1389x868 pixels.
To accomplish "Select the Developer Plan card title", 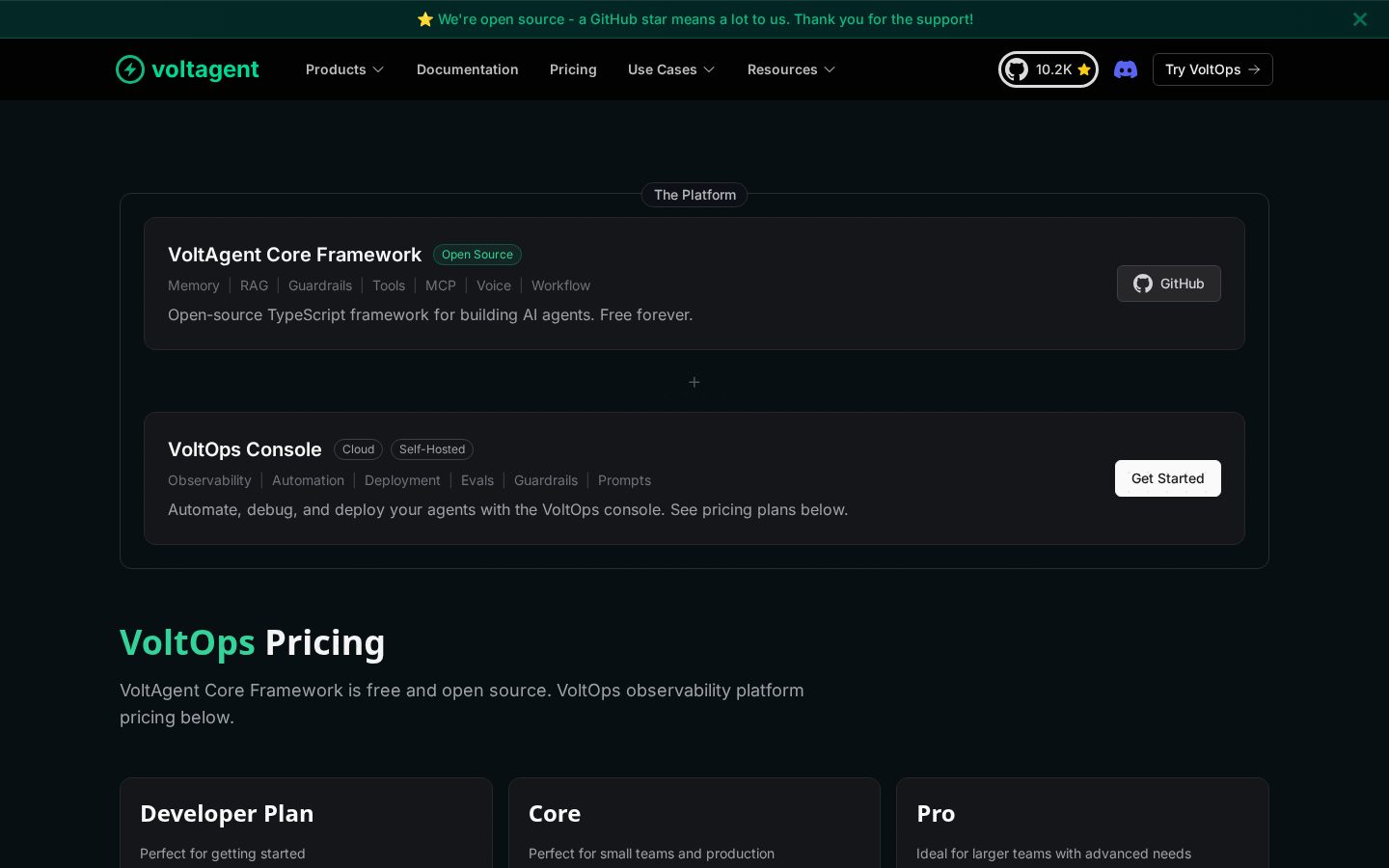I will pos(227,814).
